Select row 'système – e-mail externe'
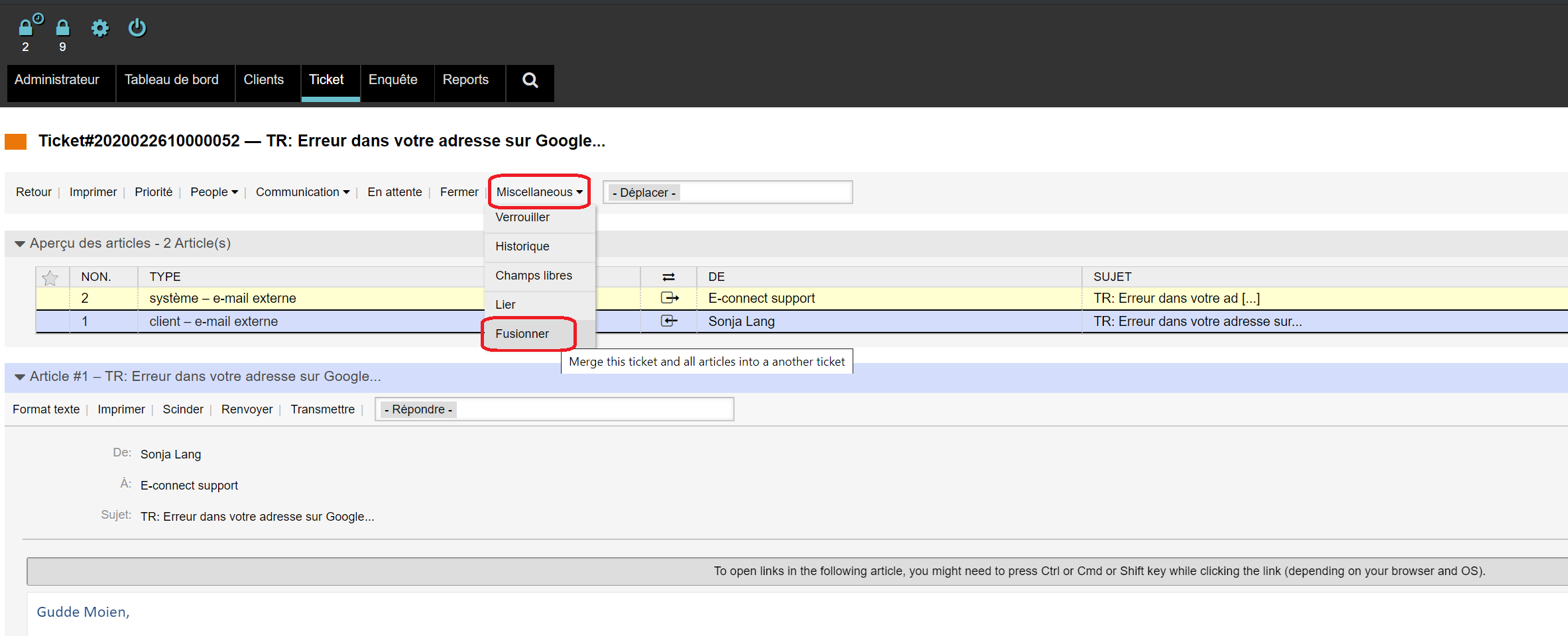Image resolution: width=1568 pixels, height=636 pixels. coord(223,299)
